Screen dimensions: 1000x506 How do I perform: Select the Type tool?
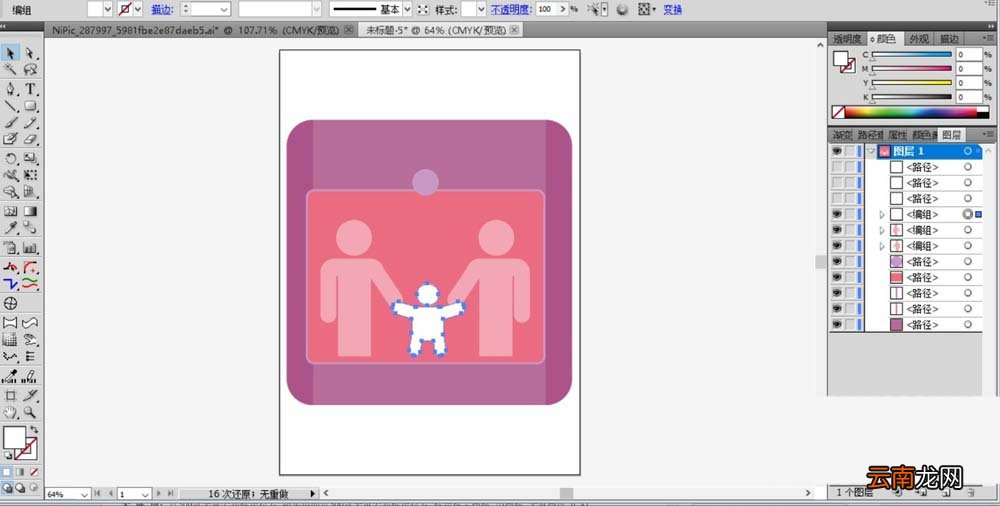30,89
